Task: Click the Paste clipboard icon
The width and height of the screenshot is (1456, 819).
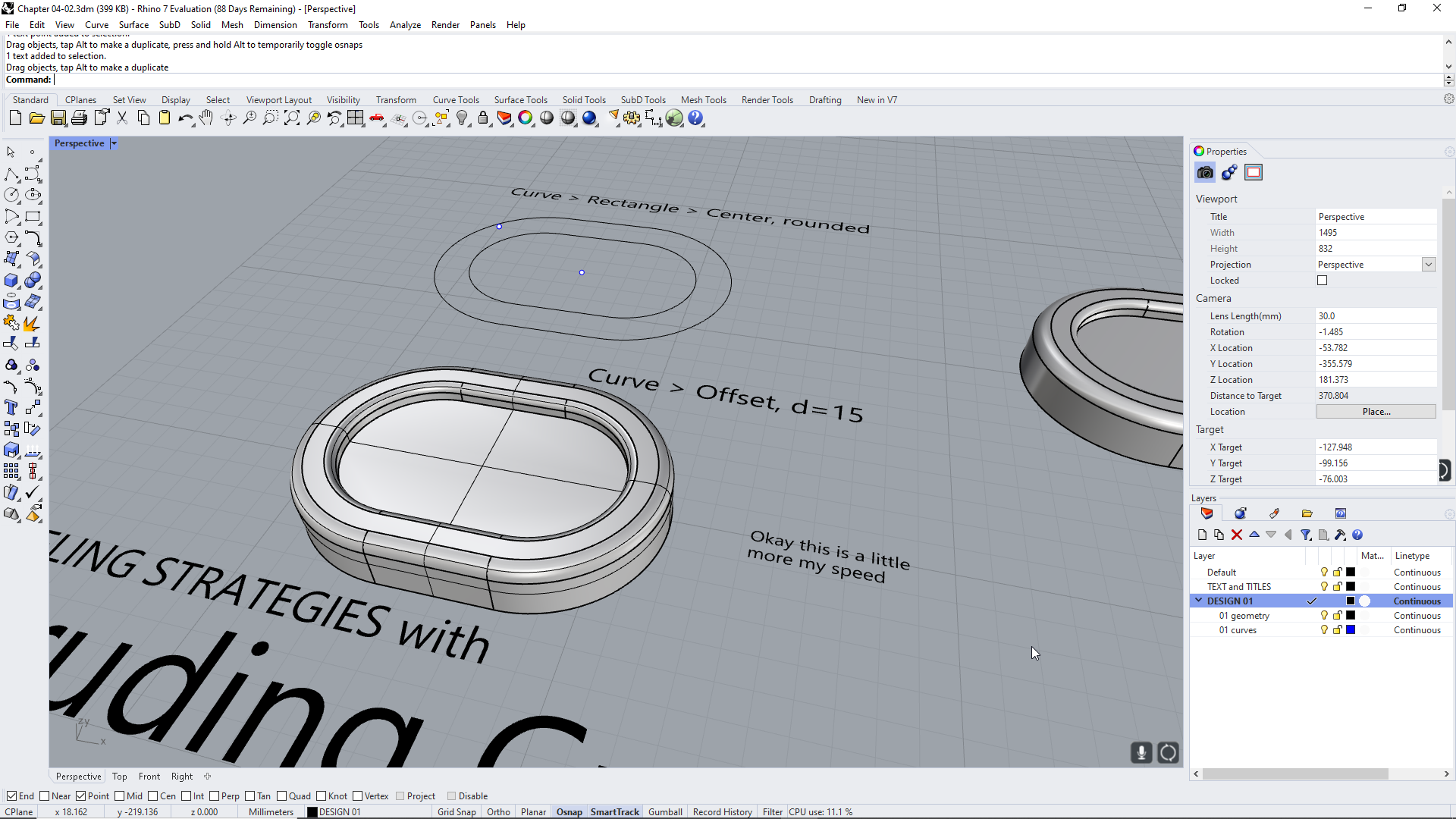Action: pyautogui.click(x=165, y=118)
